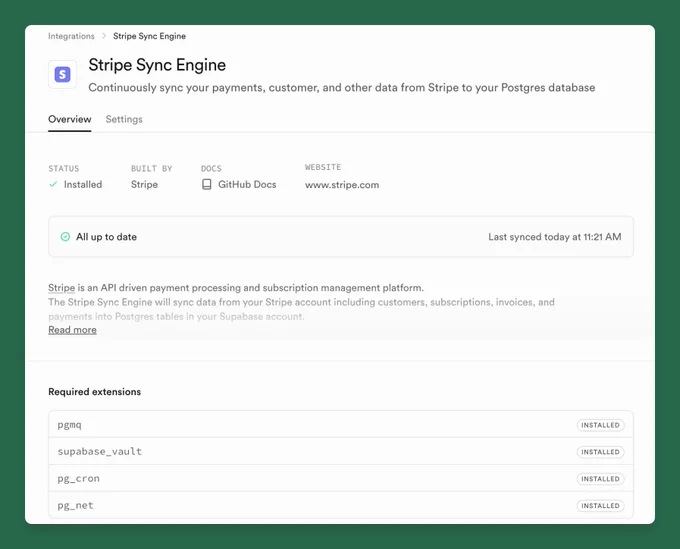Click the WEBSITE column label
680x549 pixels.
point(323,167)
